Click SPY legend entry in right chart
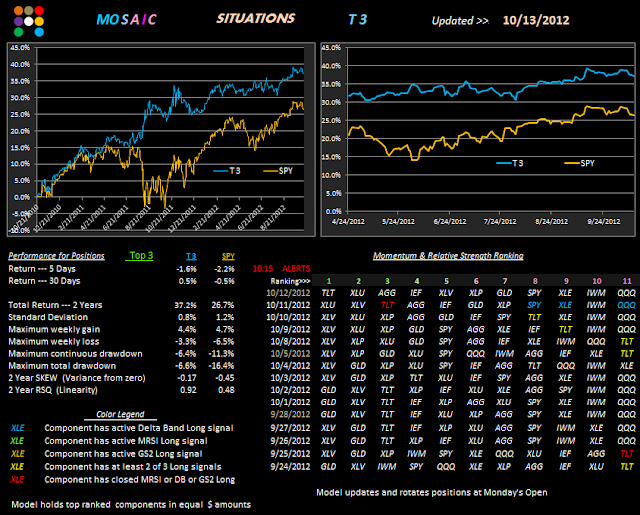640x515 pixels. coord(580,163)
